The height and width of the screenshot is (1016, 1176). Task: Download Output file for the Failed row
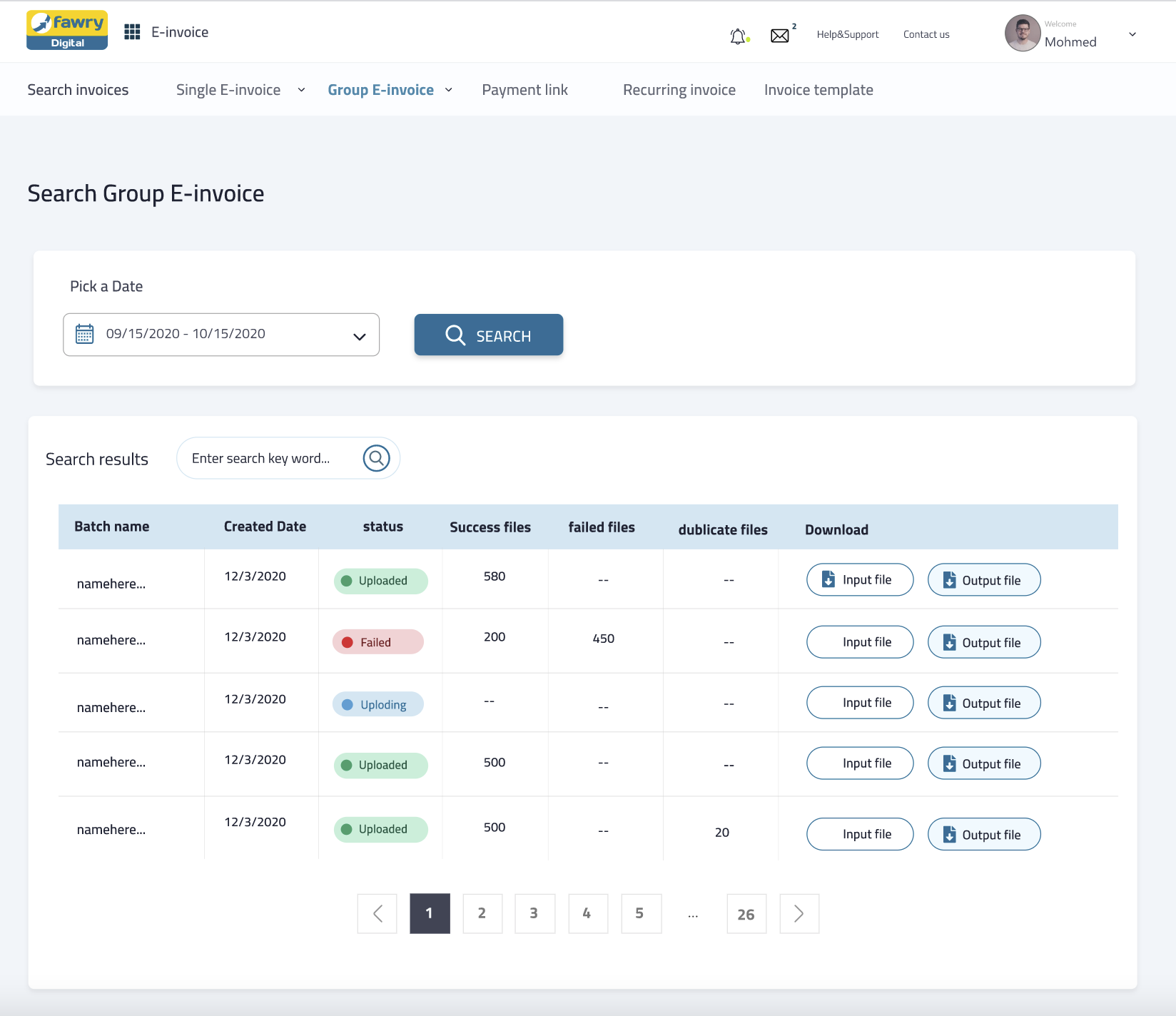click(x=984, y=642)
